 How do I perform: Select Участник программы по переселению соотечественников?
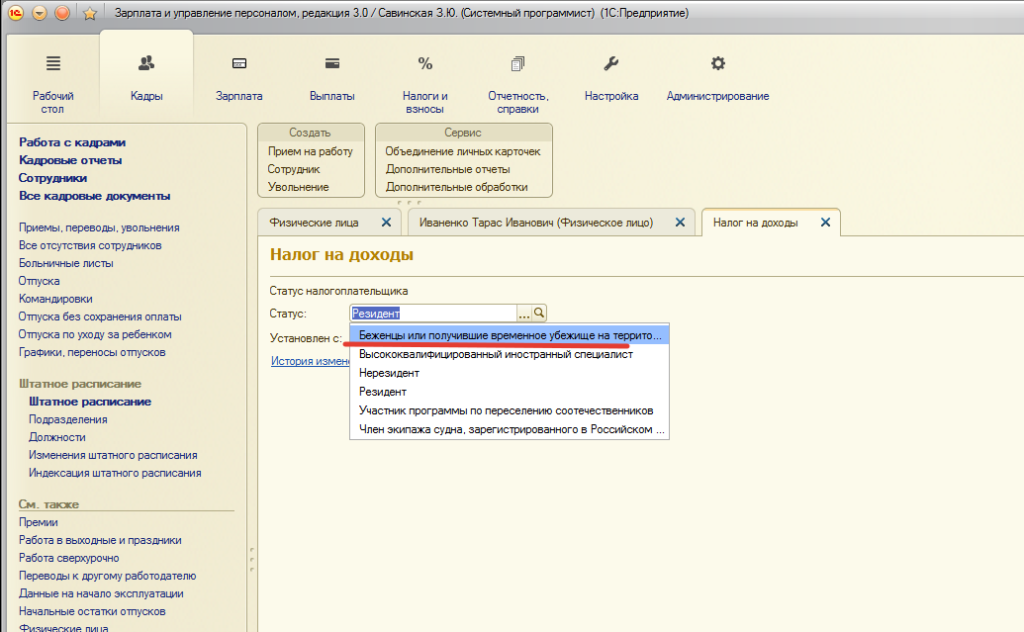point(509,411)
